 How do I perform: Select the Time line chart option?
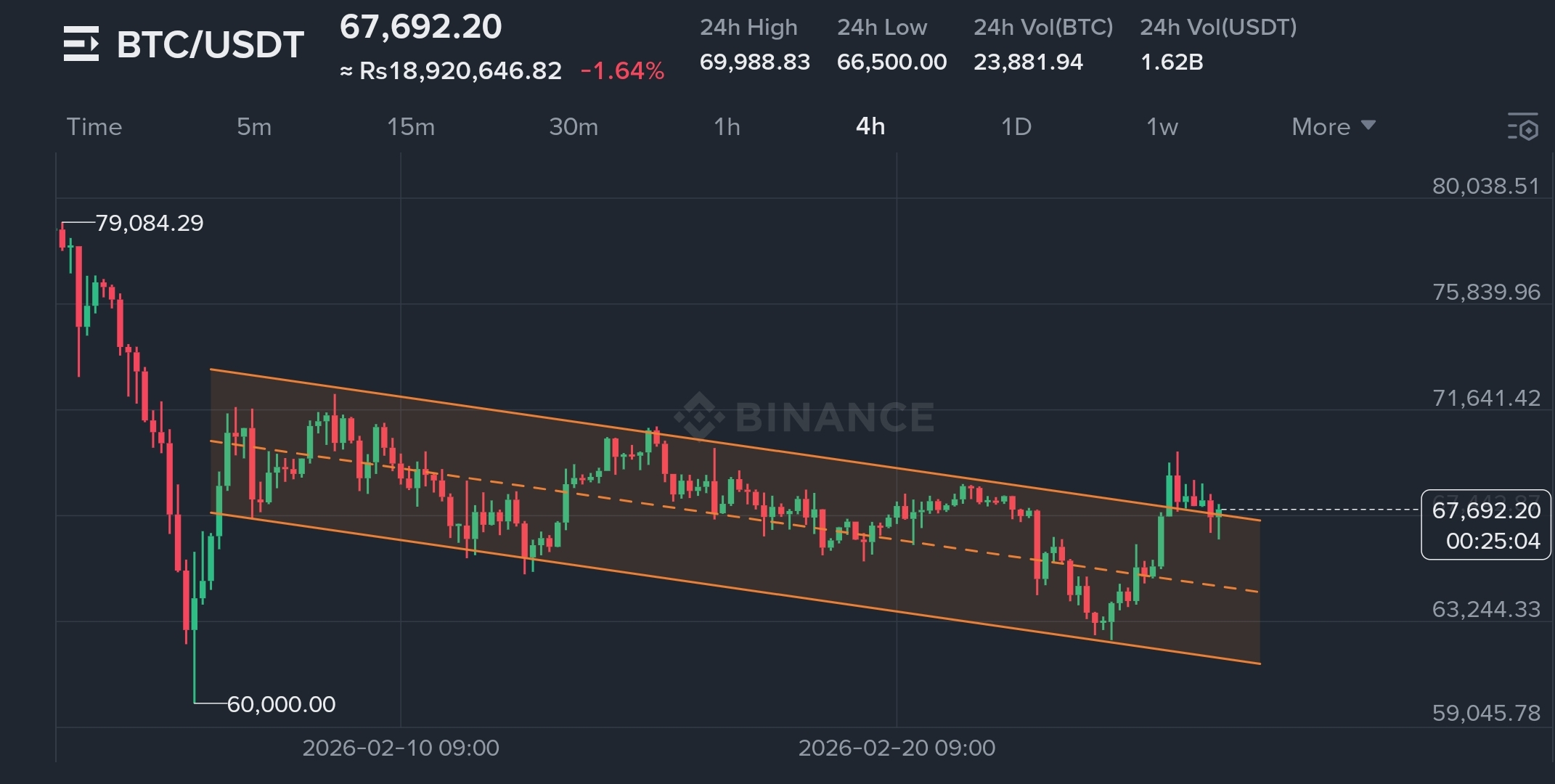(x=94, y=127)
